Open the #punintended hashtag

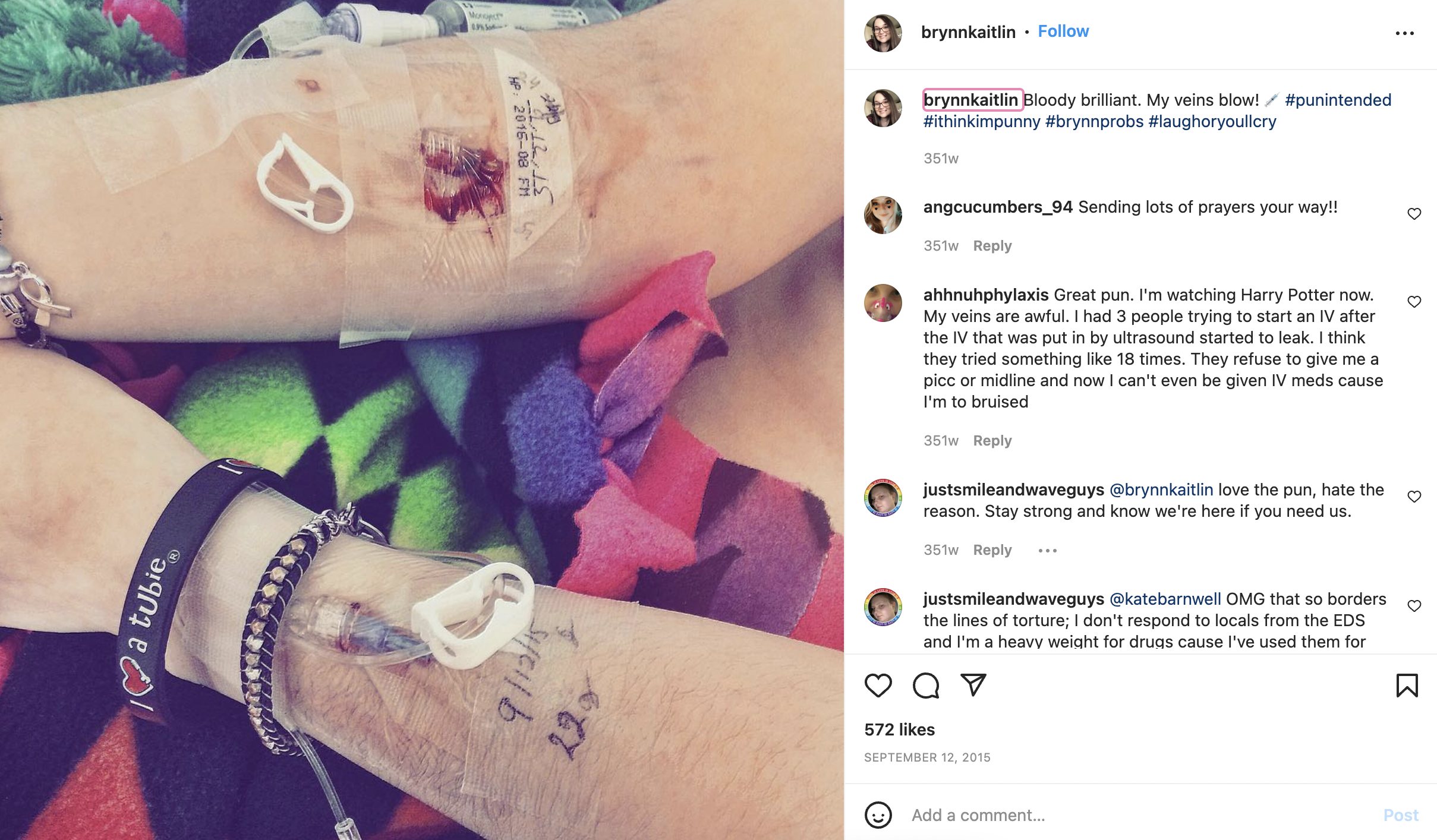1338,100
